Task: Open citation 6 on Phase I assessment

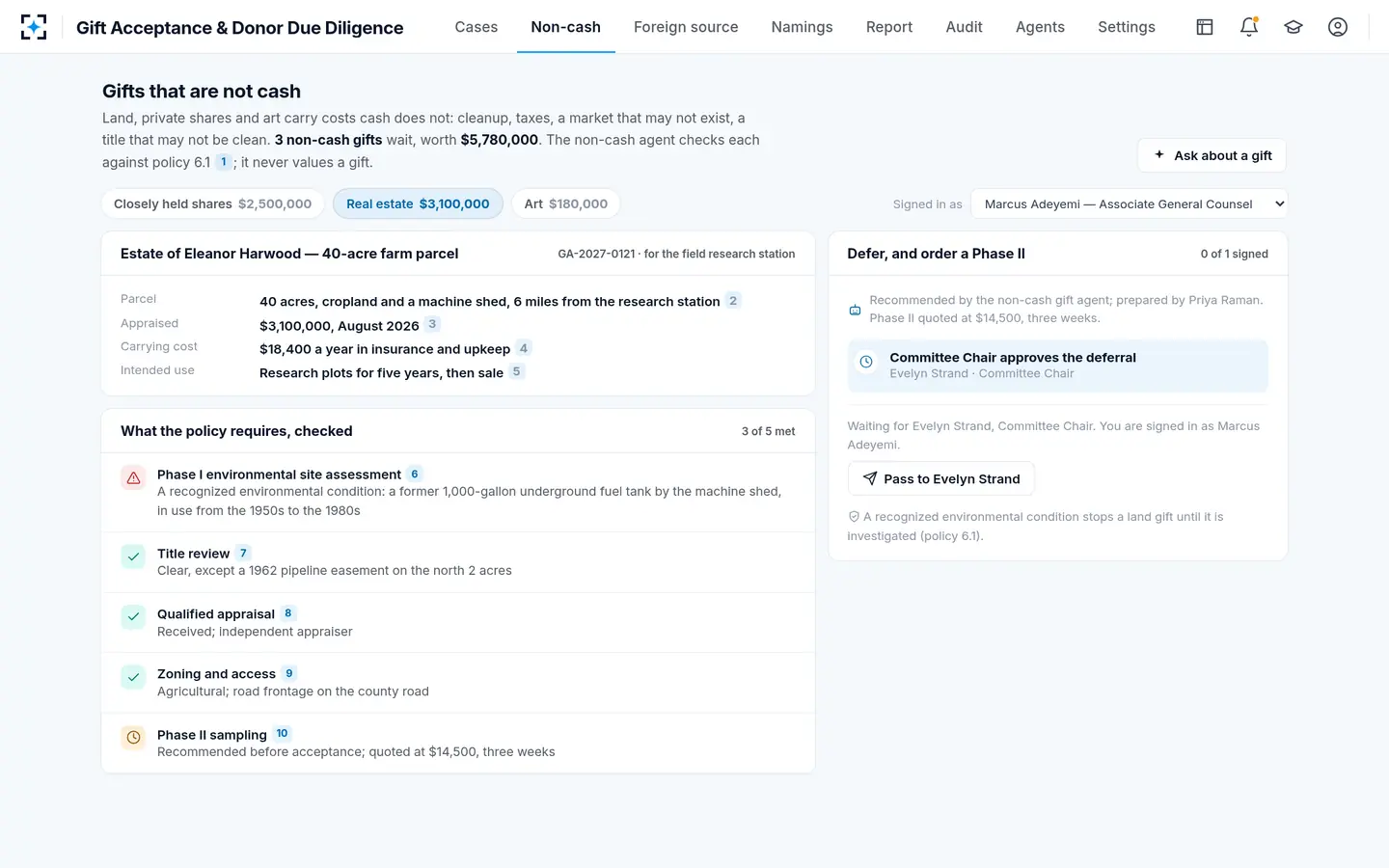Action: point(415,474)
